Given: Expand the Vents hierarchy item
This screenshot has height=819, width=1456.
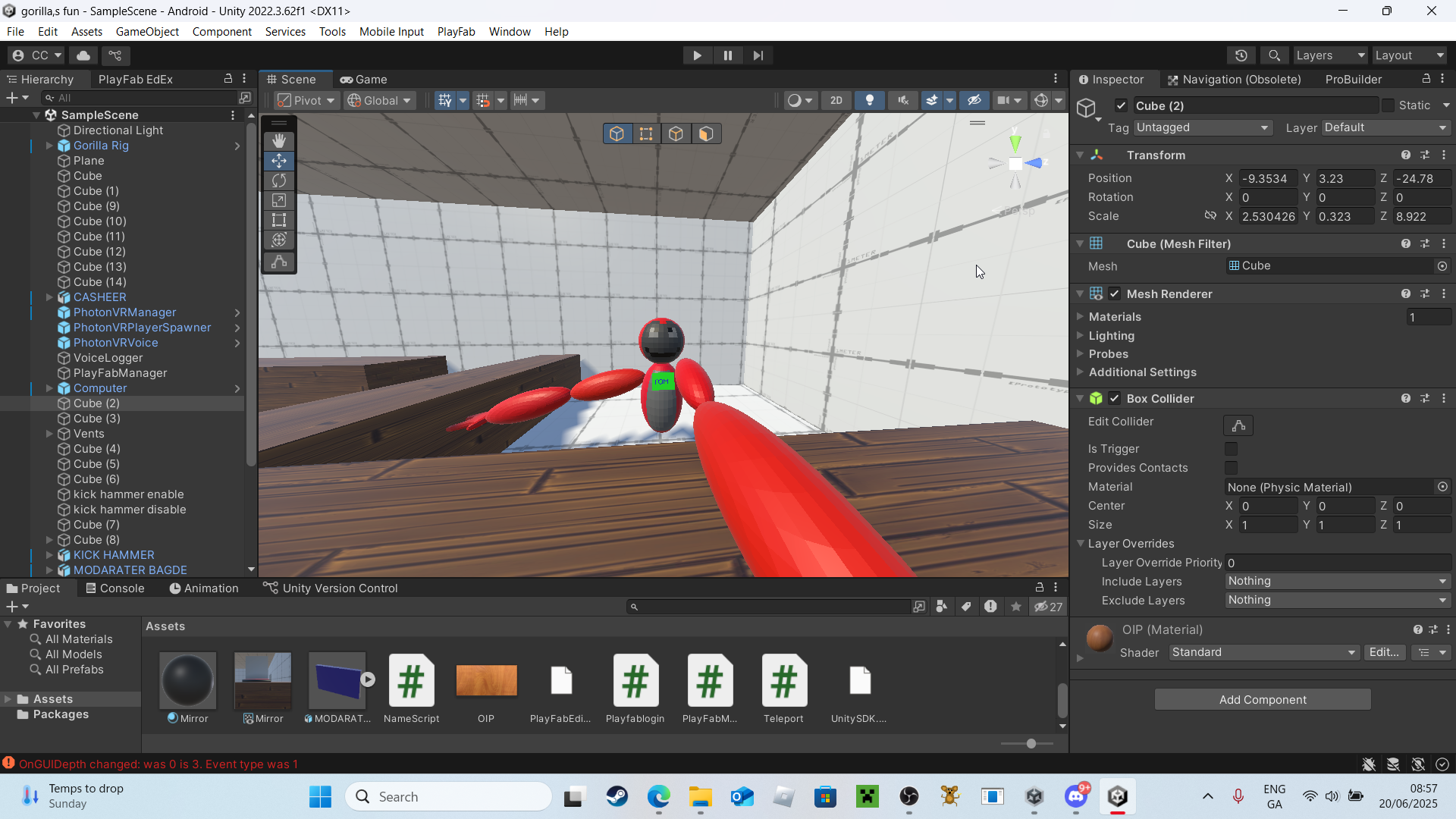Looking at the screenshot, I should [49, 434].
